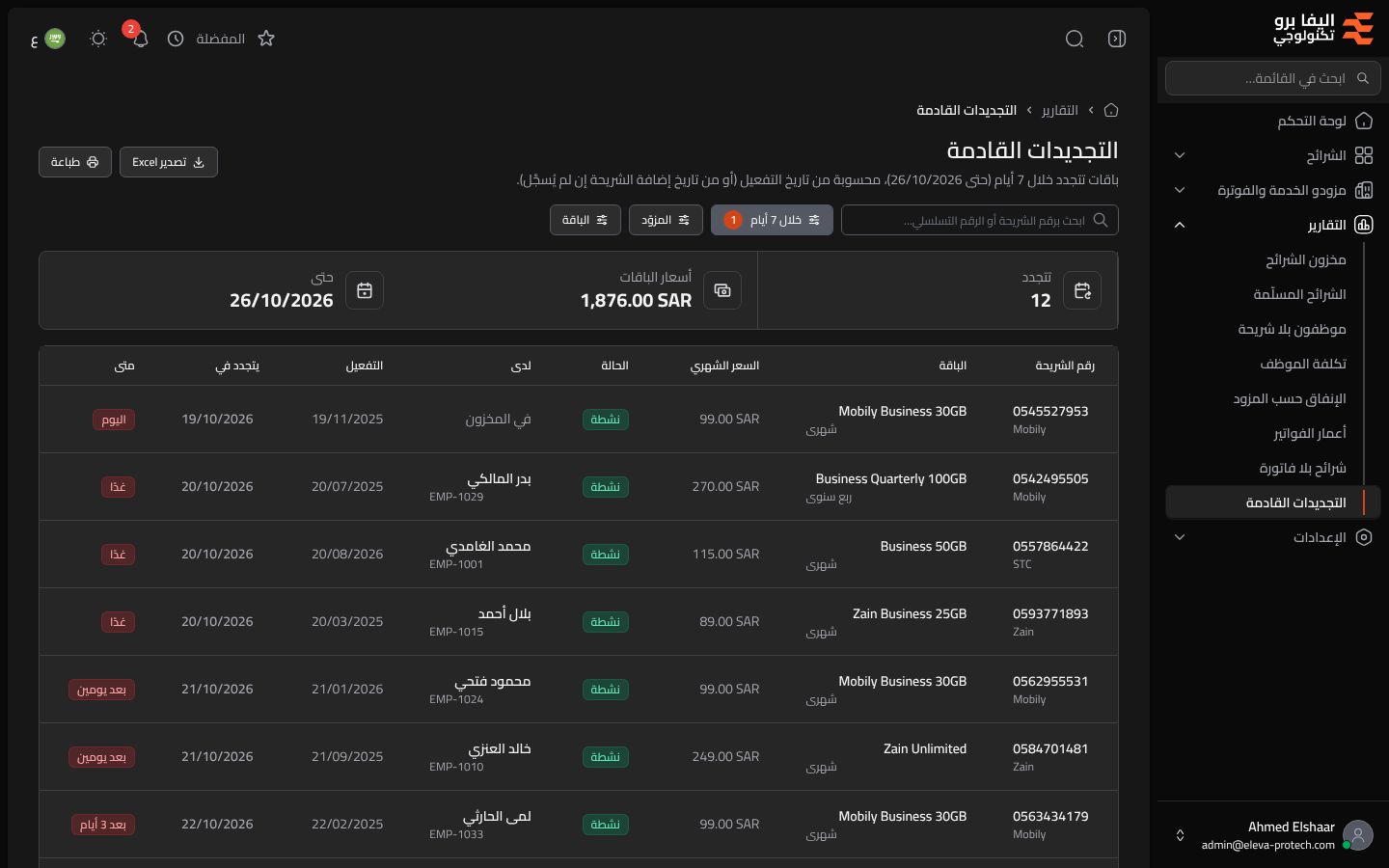The height and width of the screenshot is (868, 1389).
Task: Open notifications bell
Action: tap(141, 39)
